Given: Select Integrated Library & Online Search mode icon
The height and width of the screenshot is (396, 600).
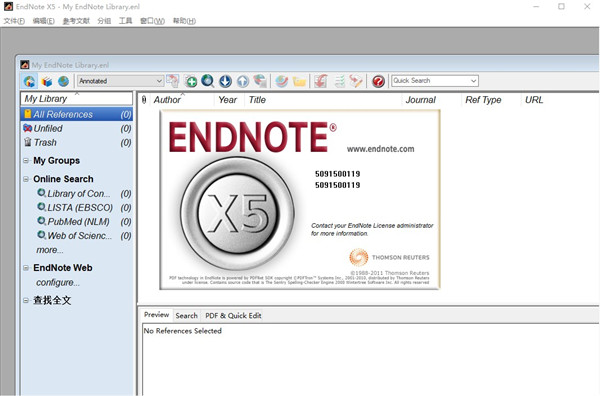Looking at the screenshot, I should [x=29, y=81].
